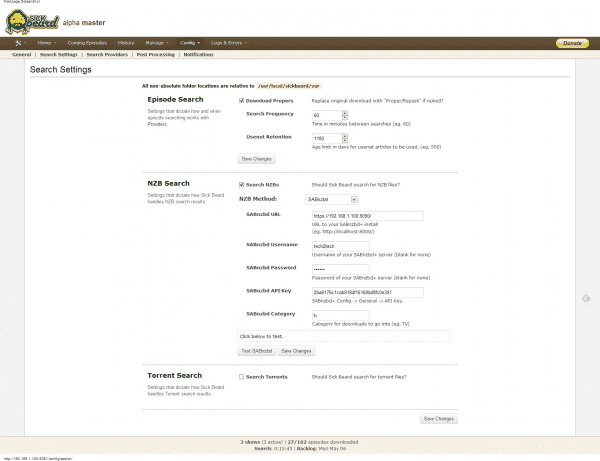Screen dimensions: 600x461
Task: Click the Backlog date in footer
Action: tap(332, 448)
